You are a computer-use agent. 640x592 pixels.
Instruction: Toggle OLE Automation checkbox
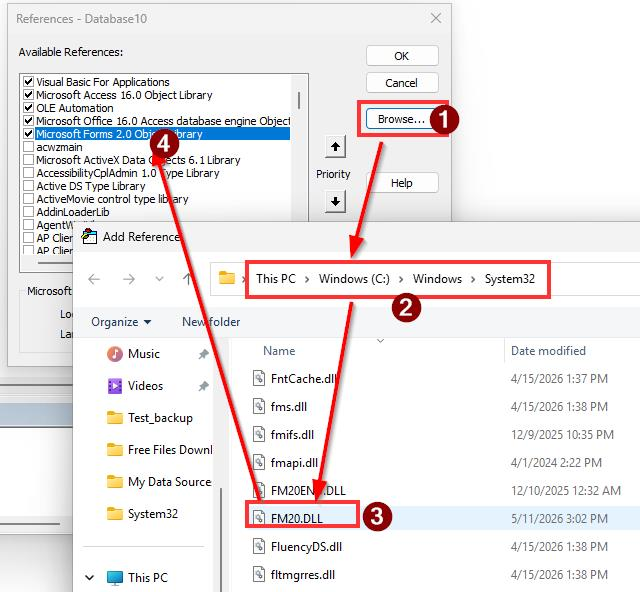[x=28, y=108]
